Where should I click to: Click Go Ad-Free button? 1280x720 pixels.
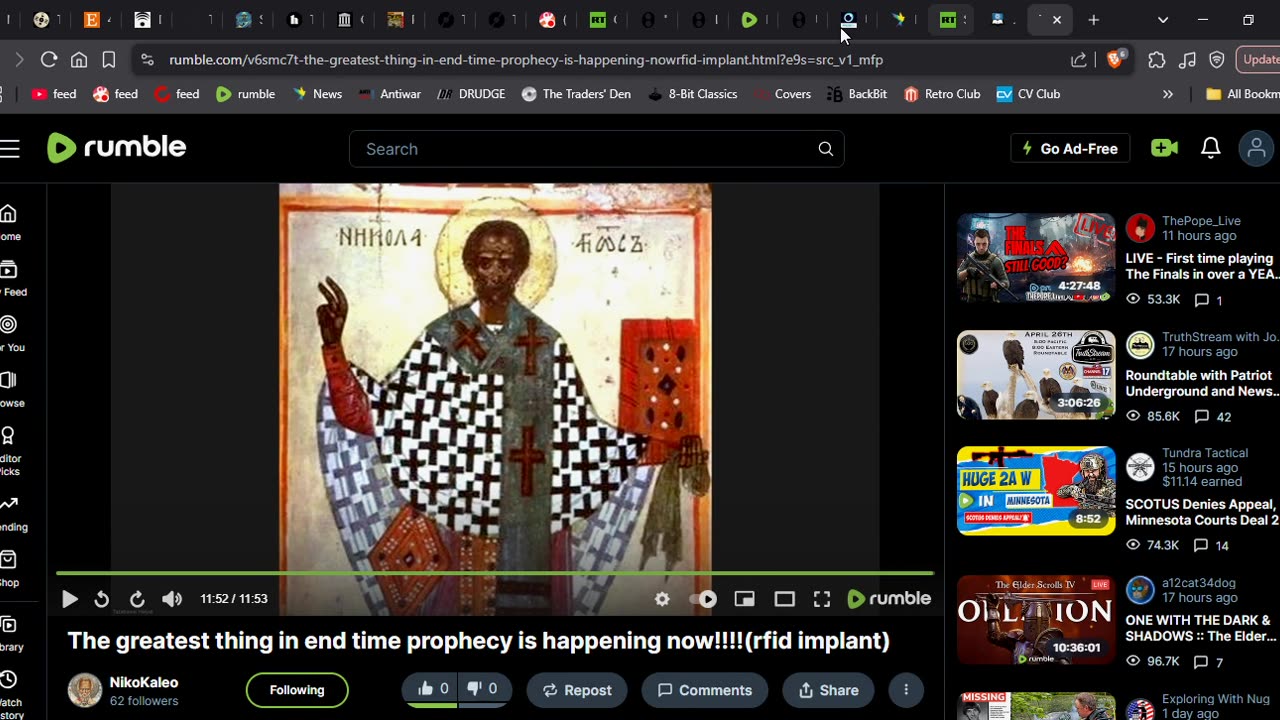click(x=1070, y=149)
